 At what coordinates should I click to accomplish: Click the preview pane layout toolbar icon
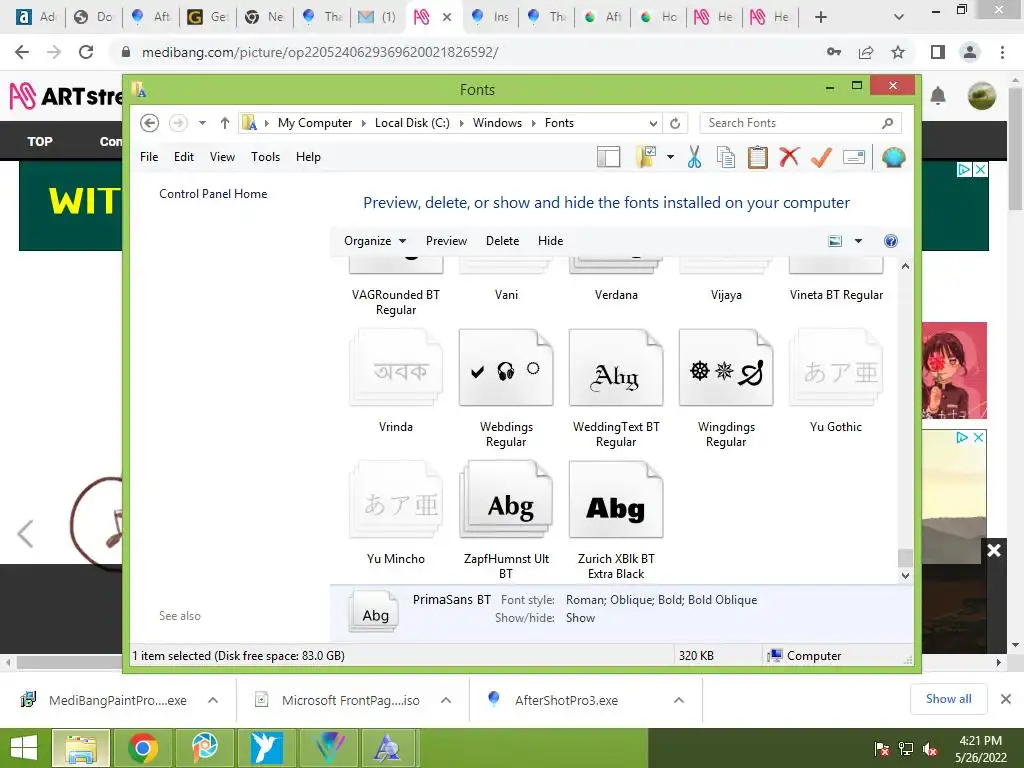click(x=608, y=157)
